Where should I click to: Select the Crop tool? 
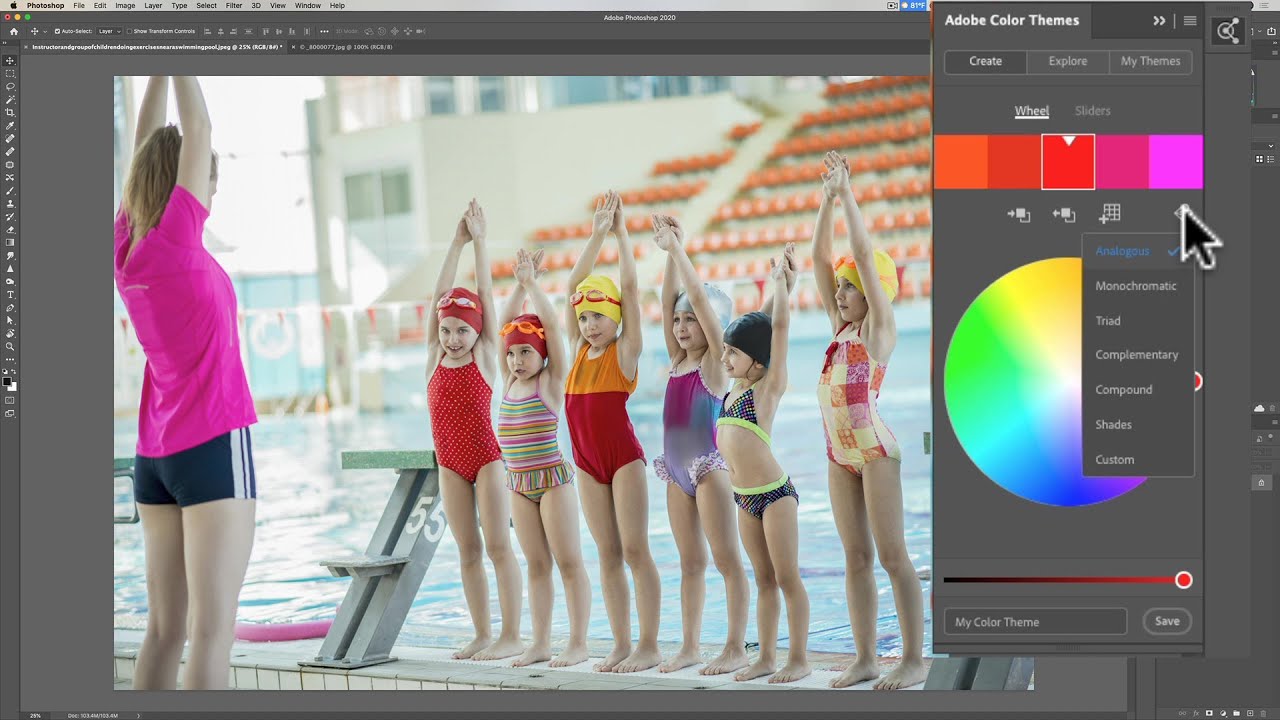(x=10, y=113)
